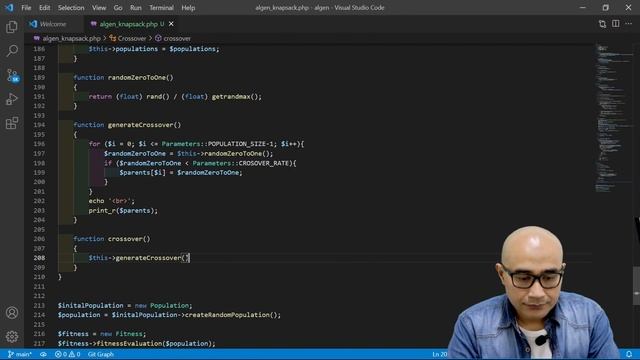Open the Search view in activity bar
The height and width of the screenshot is (360, 640).
pos(12,51)
